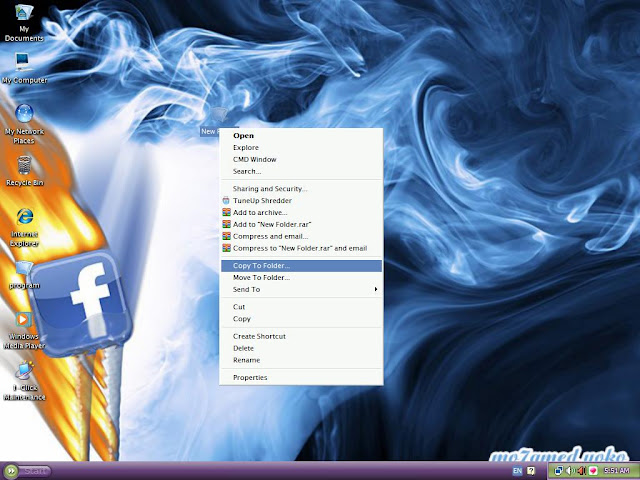Click the network connections tray icon
640x480 pixels.
tap(559, 471)
